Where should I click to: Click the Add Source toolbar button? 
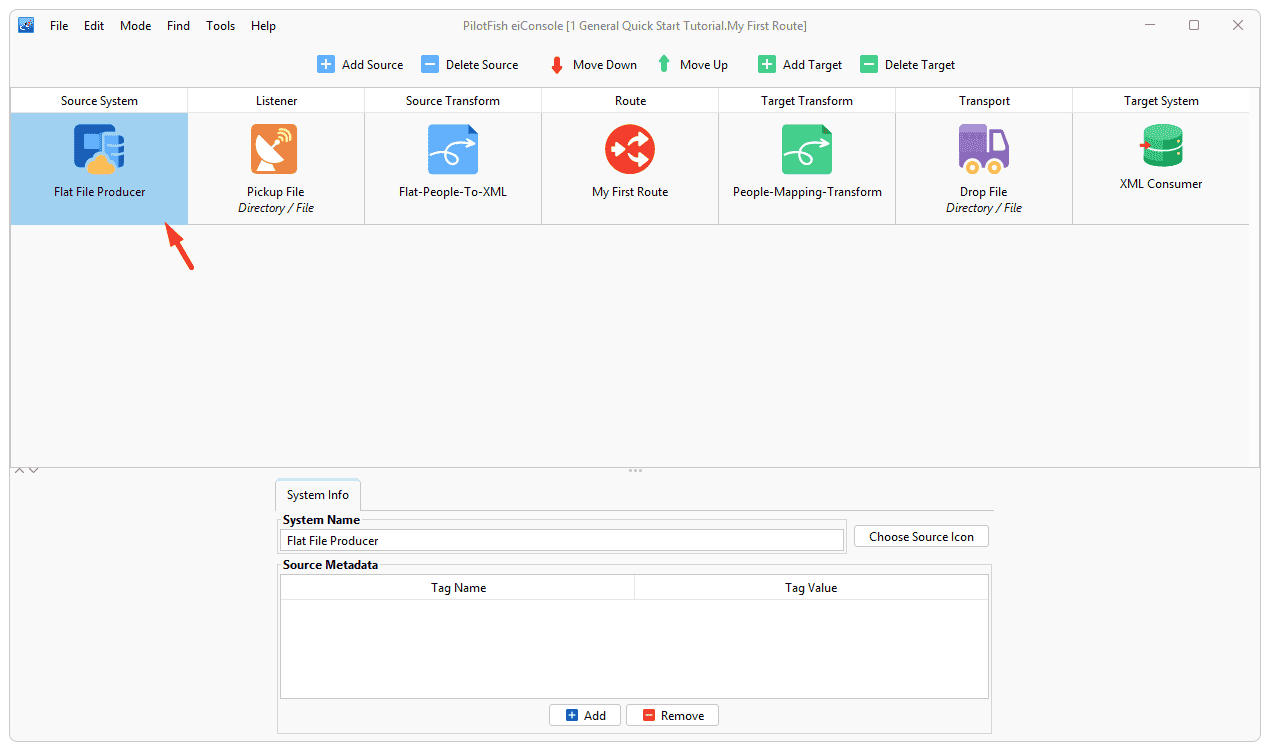coord(361,64)
